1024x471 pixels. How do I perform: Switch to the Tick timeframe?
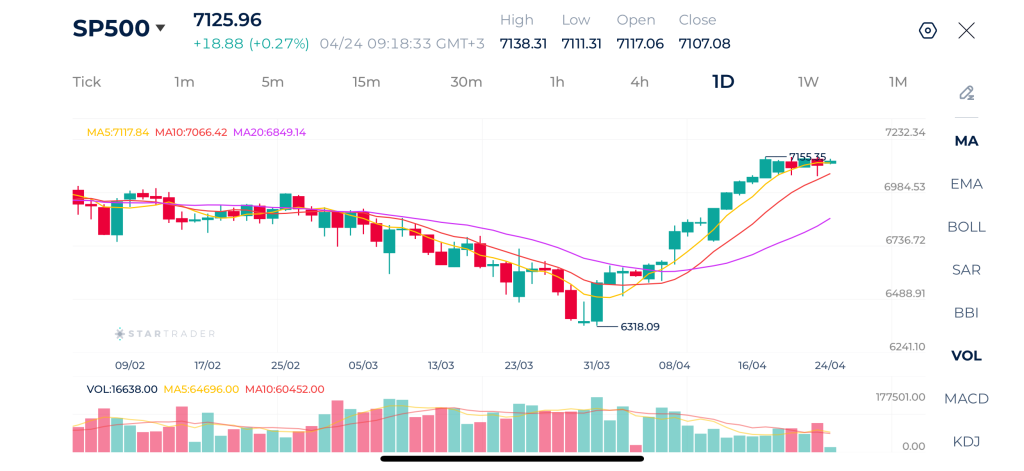click(87, 82)
